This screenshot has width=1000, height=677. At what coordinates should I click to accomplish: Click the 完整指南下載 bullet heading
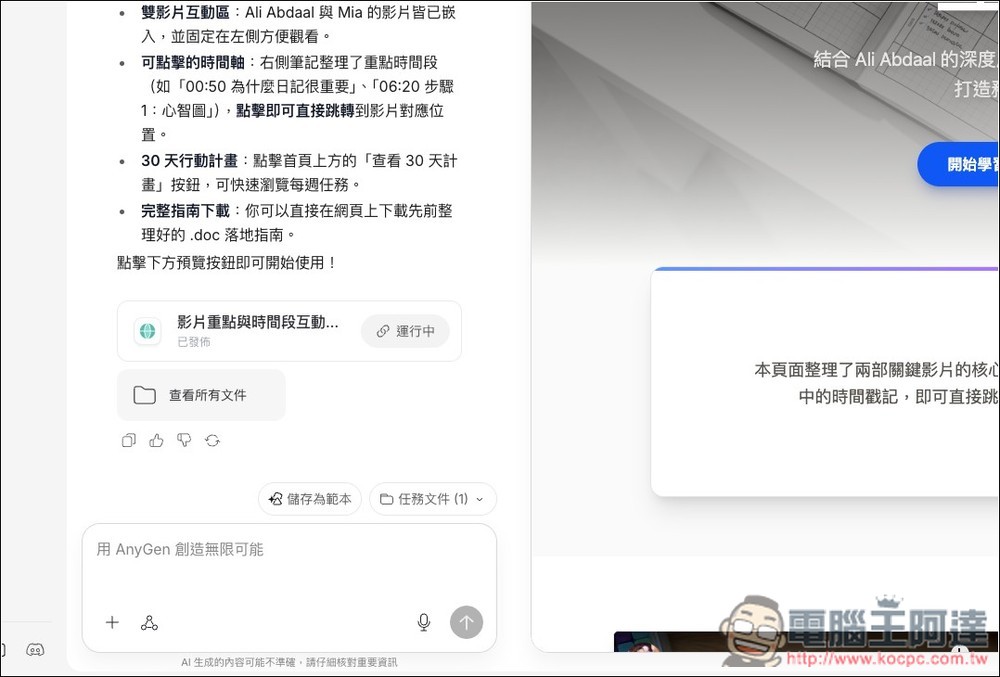(x=185, y=210)
